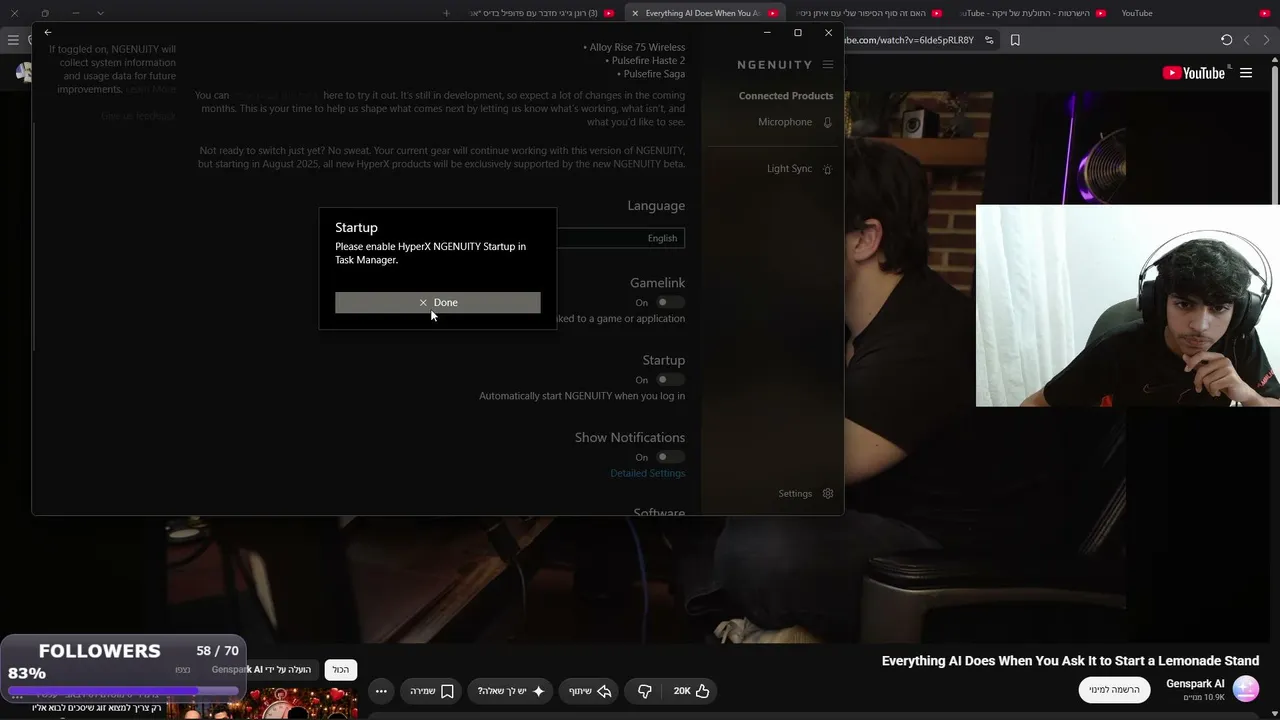Image resolution: width=1280 pixels, height=720 pixels.
Task: Subscribe to the Genspark AI channel
Action: [1114, 690]
